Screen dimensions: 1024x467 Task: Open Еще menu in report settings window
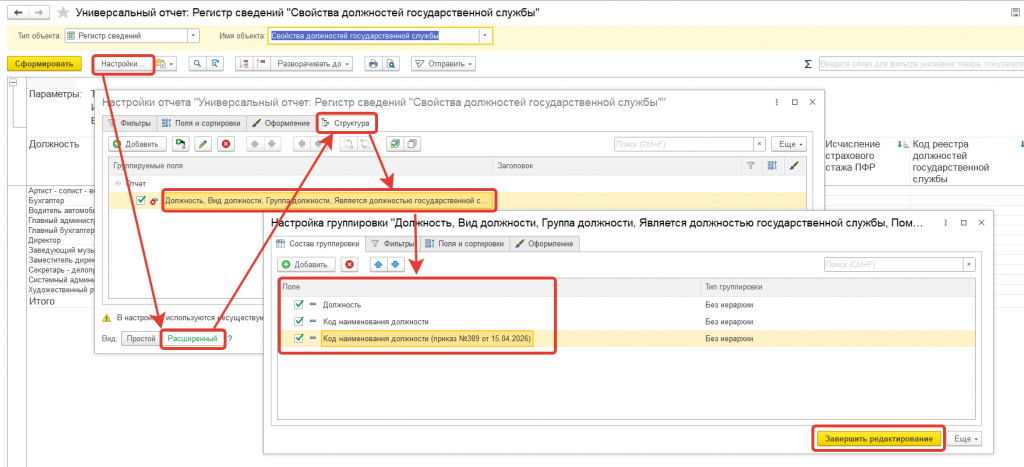click(x=789, y=144)
